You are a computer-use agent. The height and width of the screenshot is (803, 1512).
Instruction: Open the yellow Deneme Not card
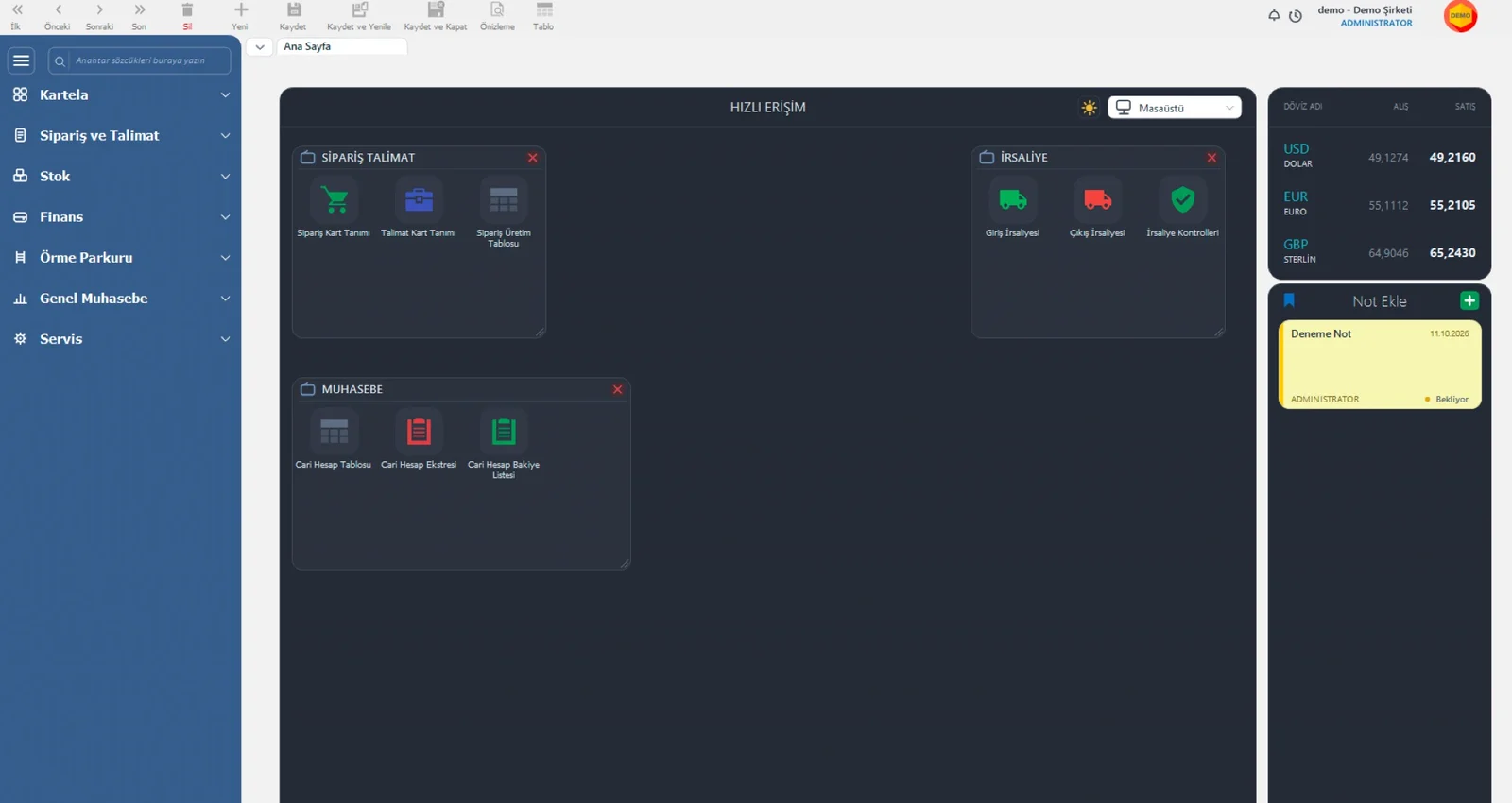coord(1380,365)
